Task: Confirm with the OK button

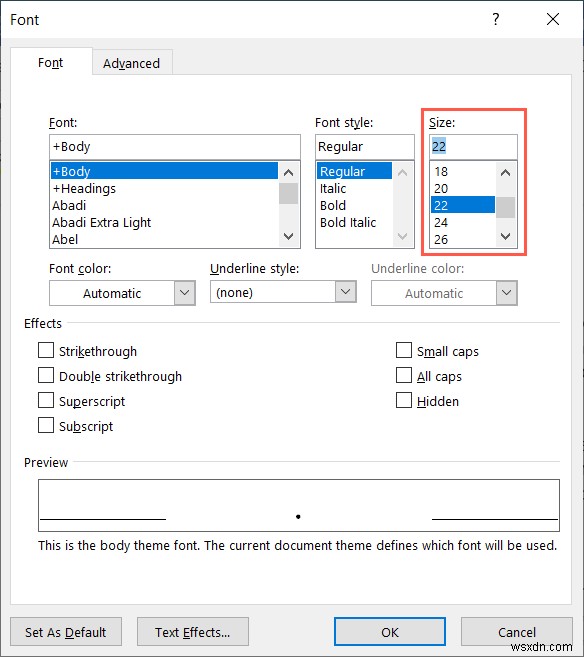Action: 390,632
